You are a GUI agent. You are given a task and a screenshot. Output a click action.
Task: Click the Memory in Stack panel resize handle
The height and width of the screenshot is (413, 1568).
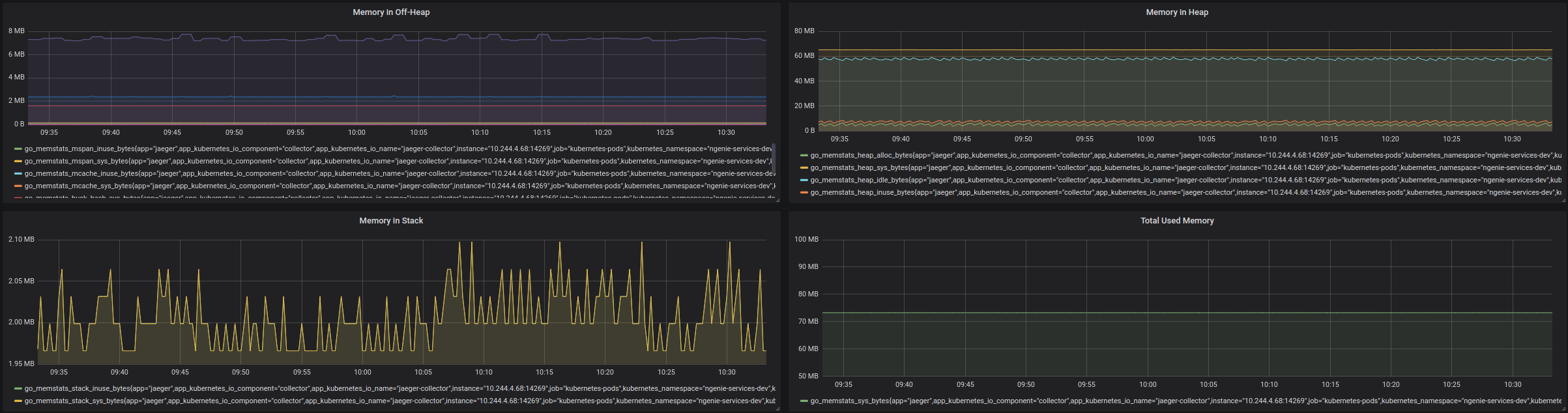tap(777, 408)
